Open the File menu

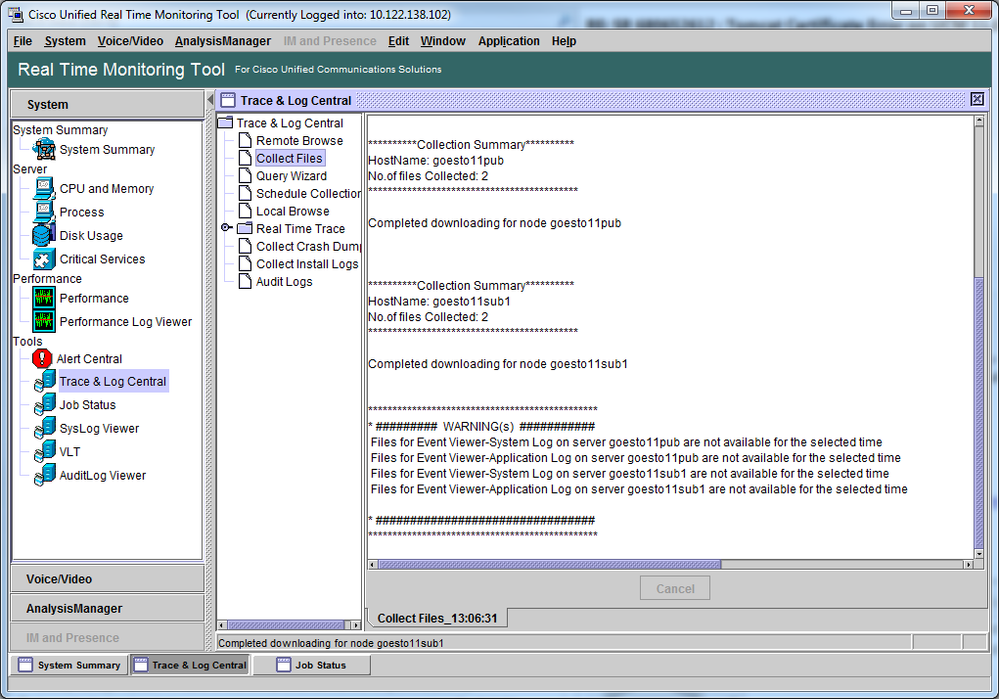[x=23, y=41]
